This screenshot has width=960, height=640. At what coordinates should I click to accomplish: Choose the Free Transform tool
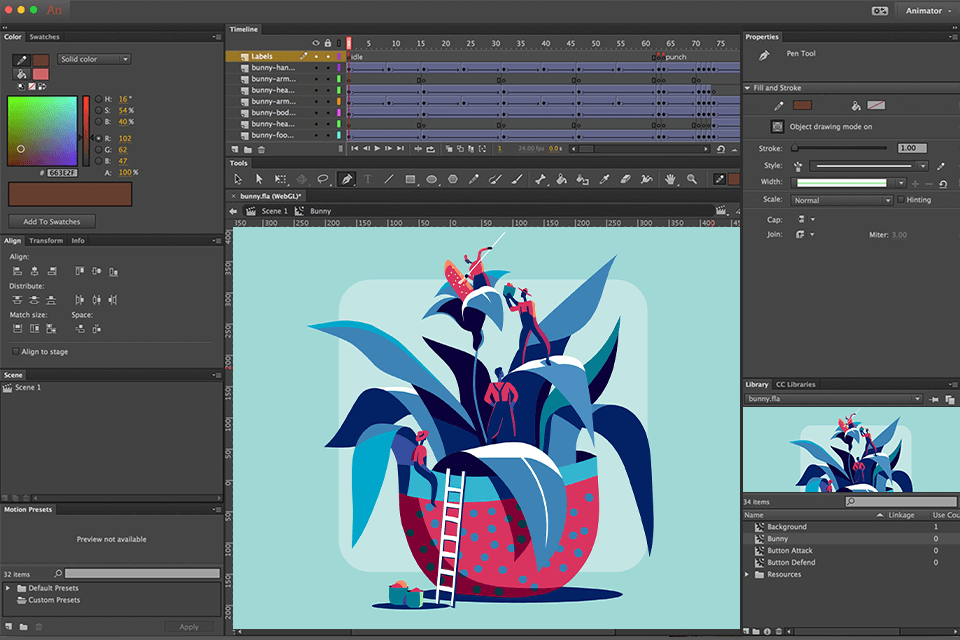[x=280, y=179]
